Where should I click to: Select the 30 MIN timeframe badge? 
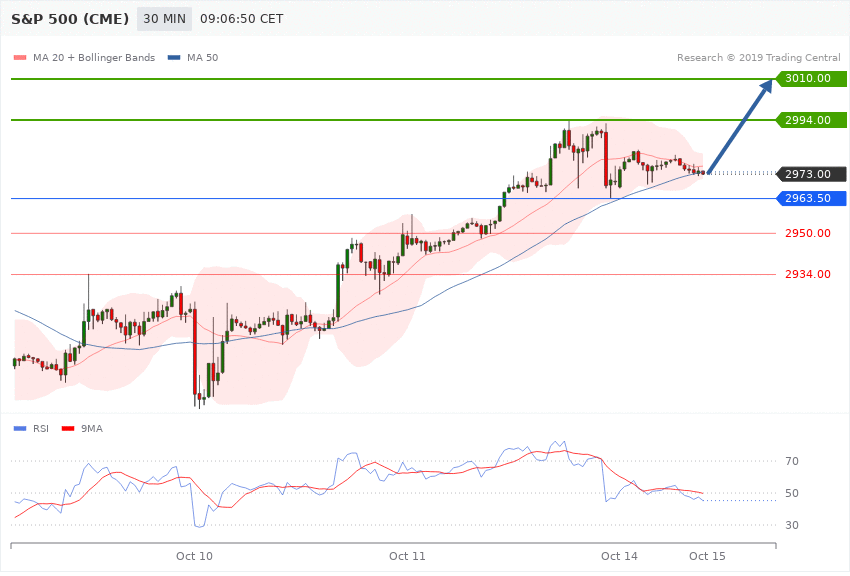click(164, 19)
